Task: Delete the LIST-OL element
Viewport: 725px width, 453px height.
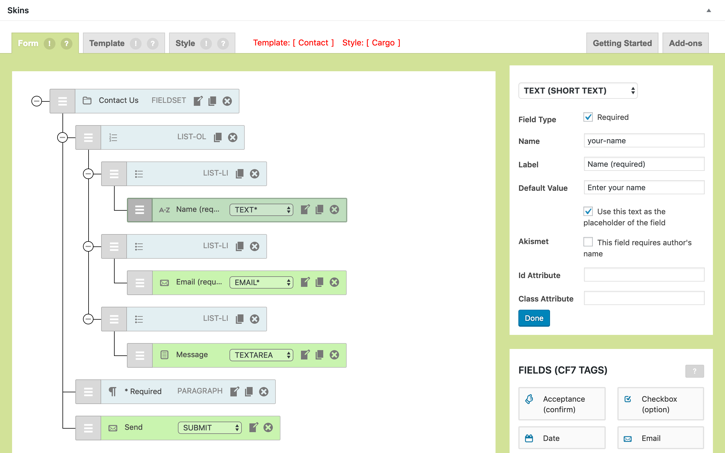Action: pyautogui.click(x=233, y=137)
